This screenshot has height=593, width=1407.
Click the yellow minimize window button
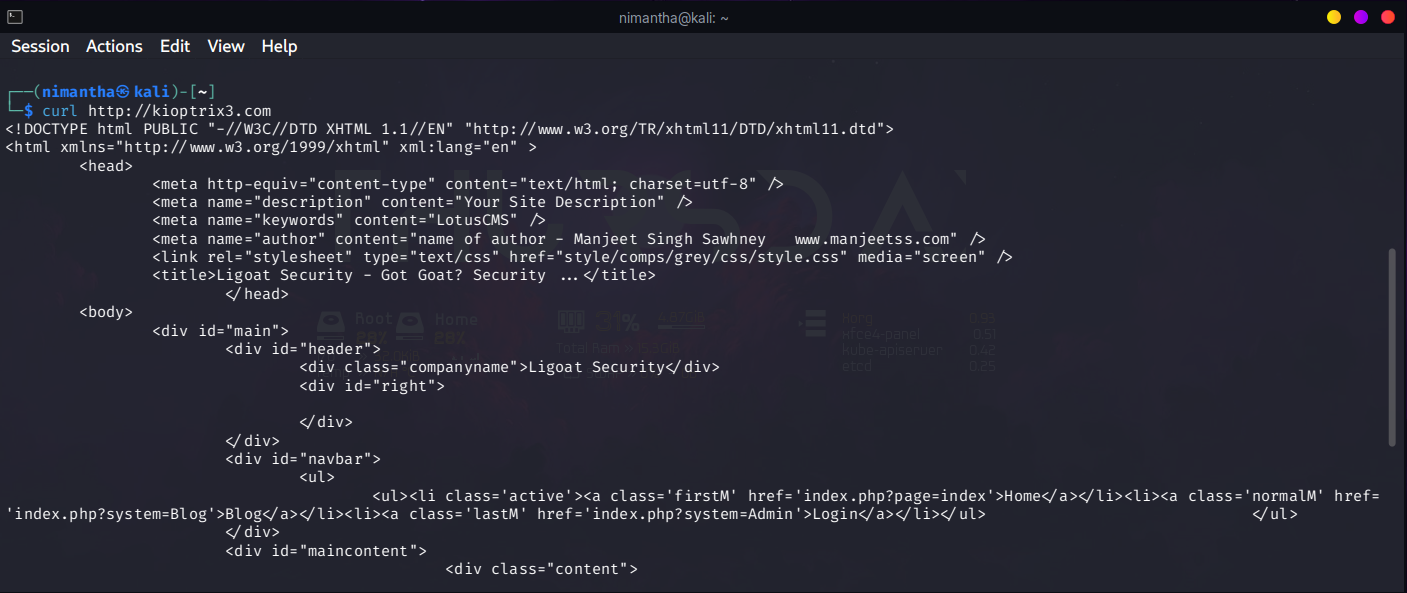[x=1334, y=17]
